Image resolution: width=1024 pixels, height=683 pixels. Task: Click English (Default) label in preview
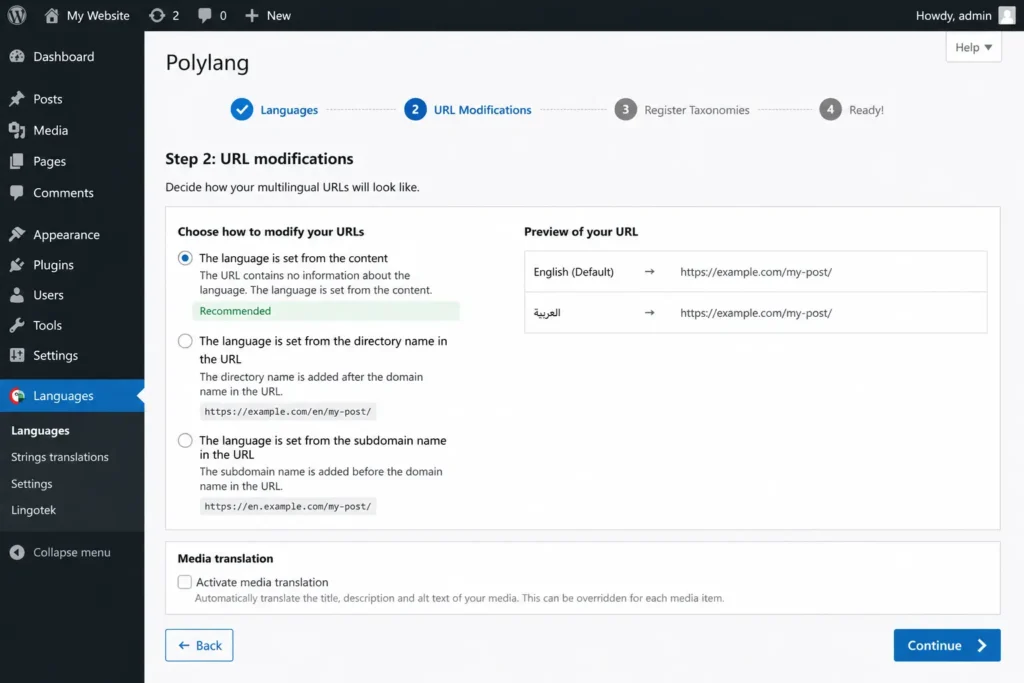pyautogui.click(x=573, y=272)
